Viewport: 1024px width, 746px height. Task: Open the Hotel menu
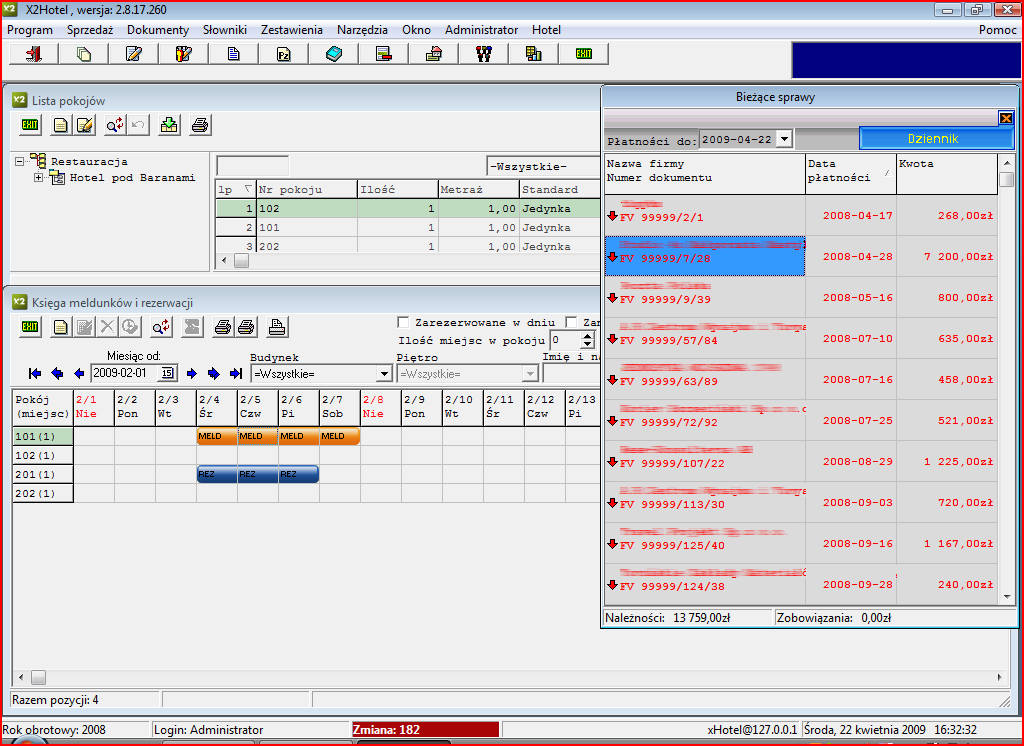click(x=546, y=29)
